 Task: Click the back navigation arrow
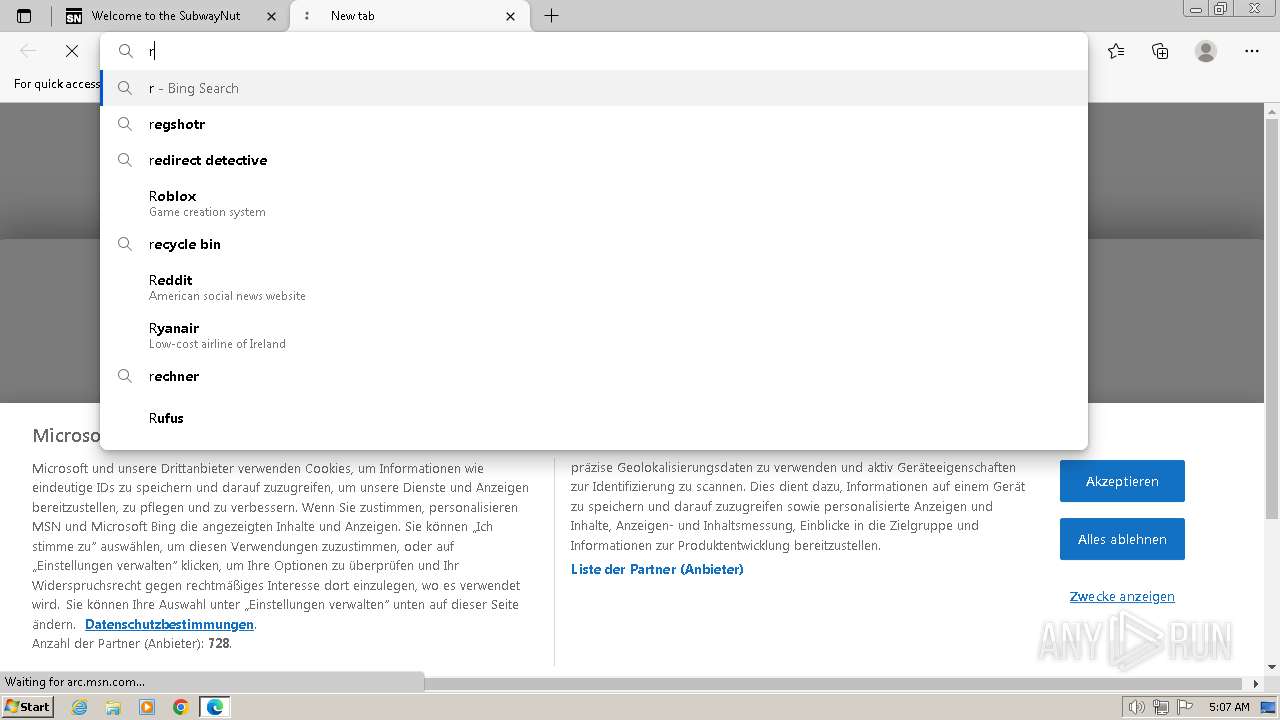[x=28, y=51]
